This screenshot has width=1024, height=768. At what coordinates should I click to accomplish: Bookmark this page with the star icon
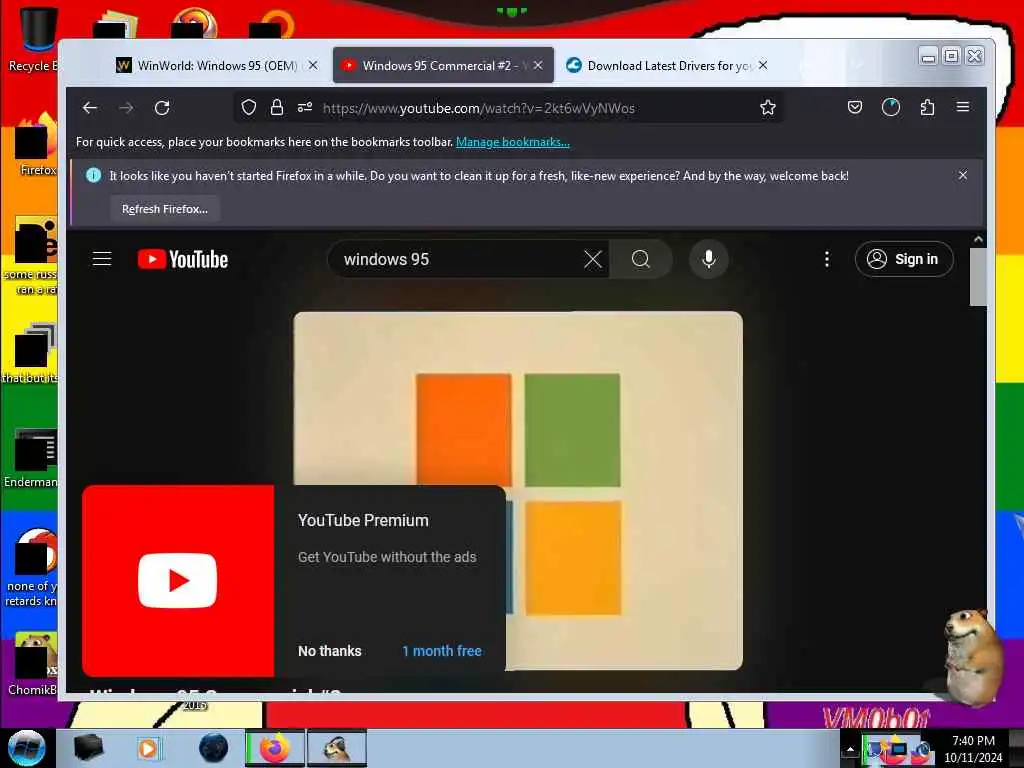tap(768, 108)
